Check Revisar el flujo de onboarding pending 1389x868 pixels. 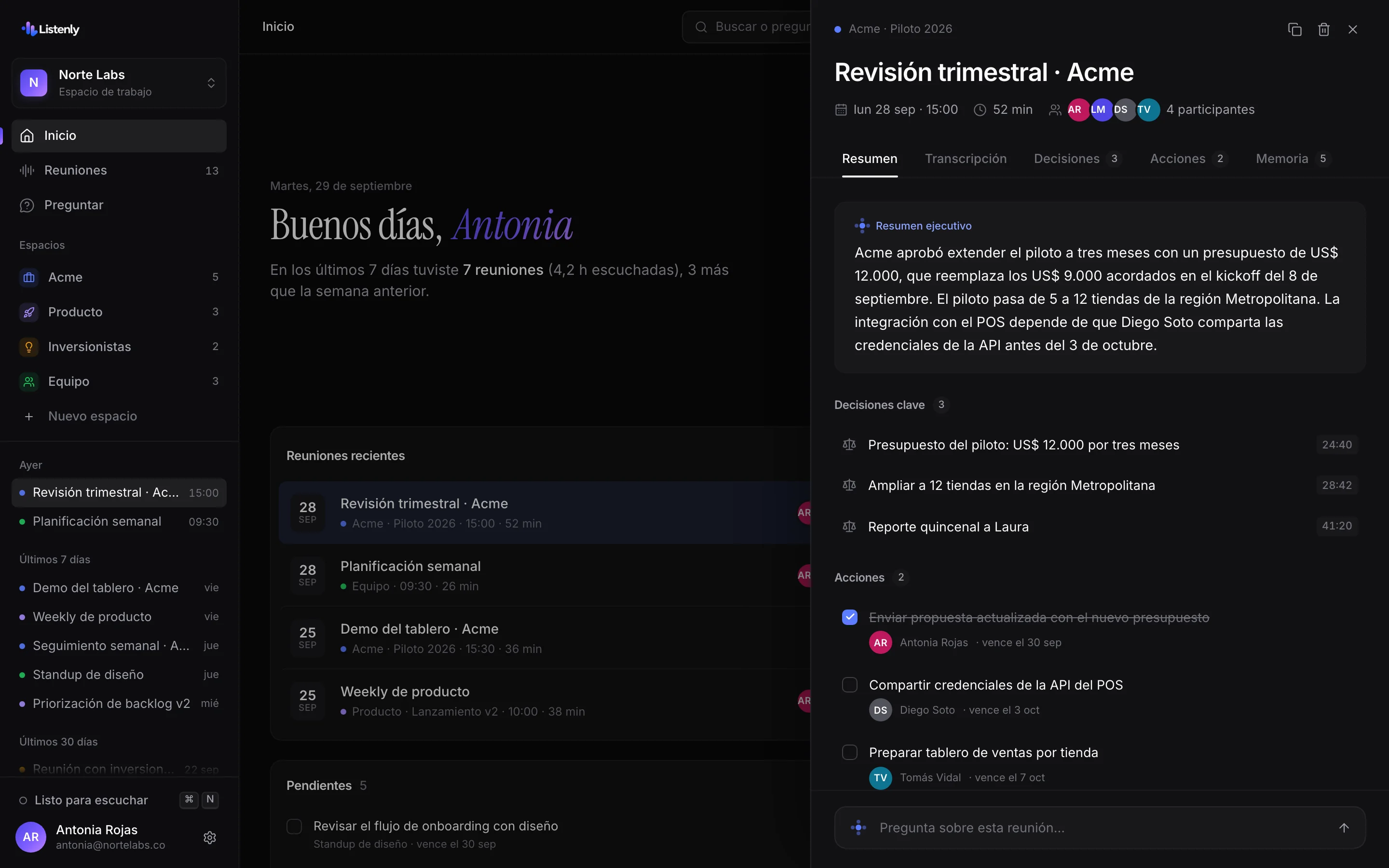click(294, 827)
